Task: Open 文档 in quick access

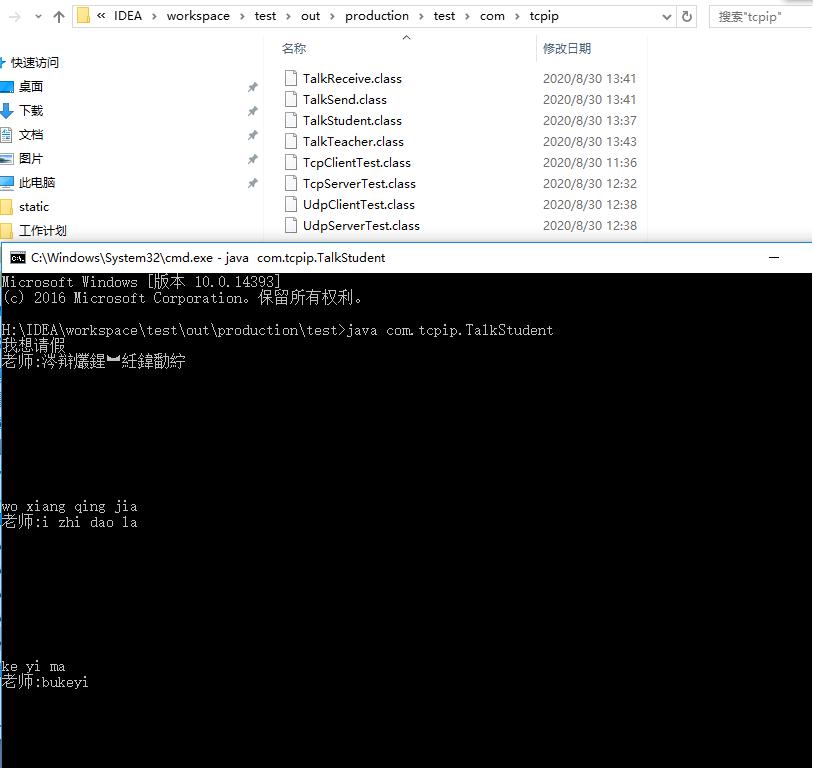Action: point(31,135)
